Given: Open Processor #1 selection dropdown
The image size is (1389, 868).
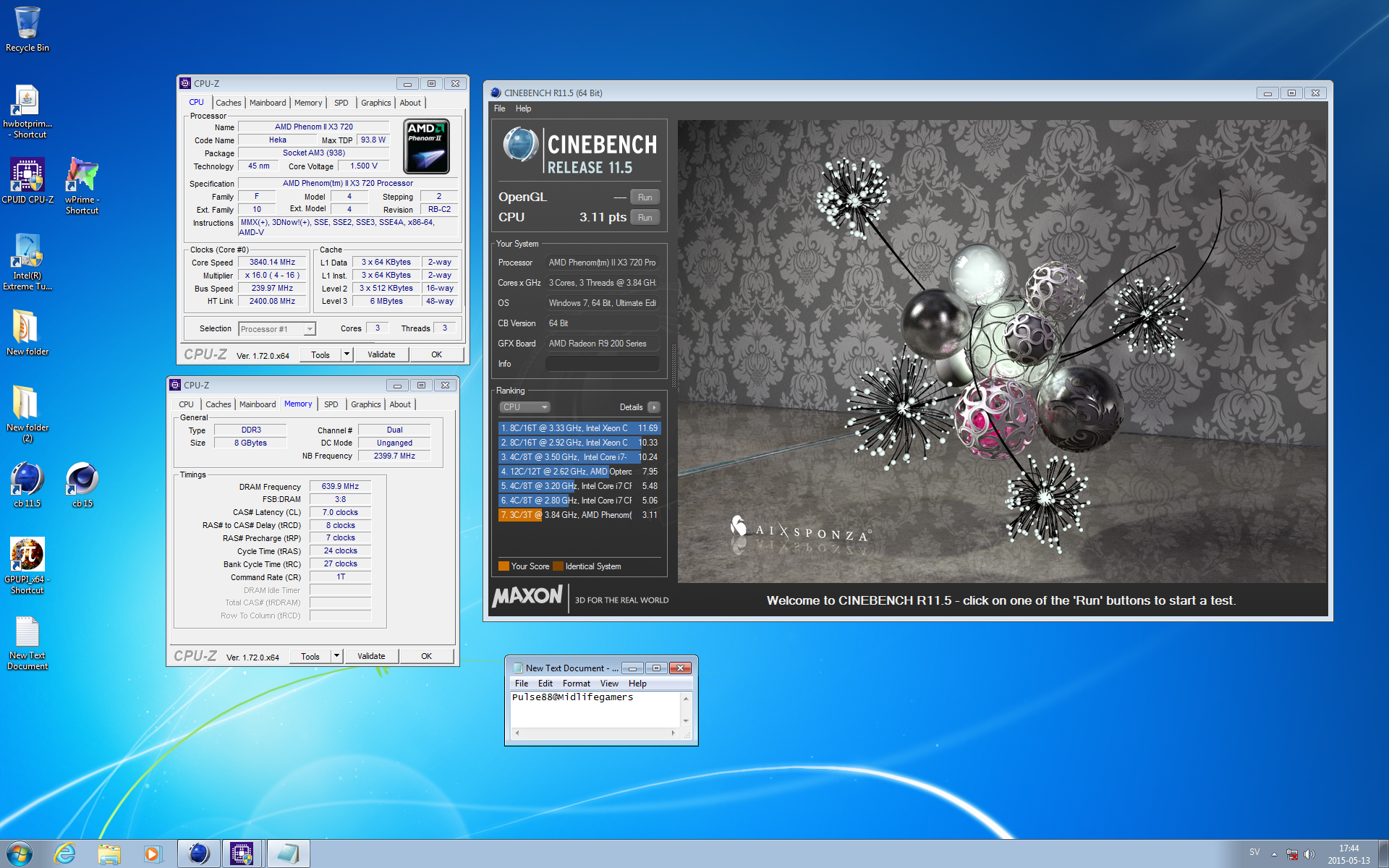Looking at the screenshot, I should coord(277,329).
